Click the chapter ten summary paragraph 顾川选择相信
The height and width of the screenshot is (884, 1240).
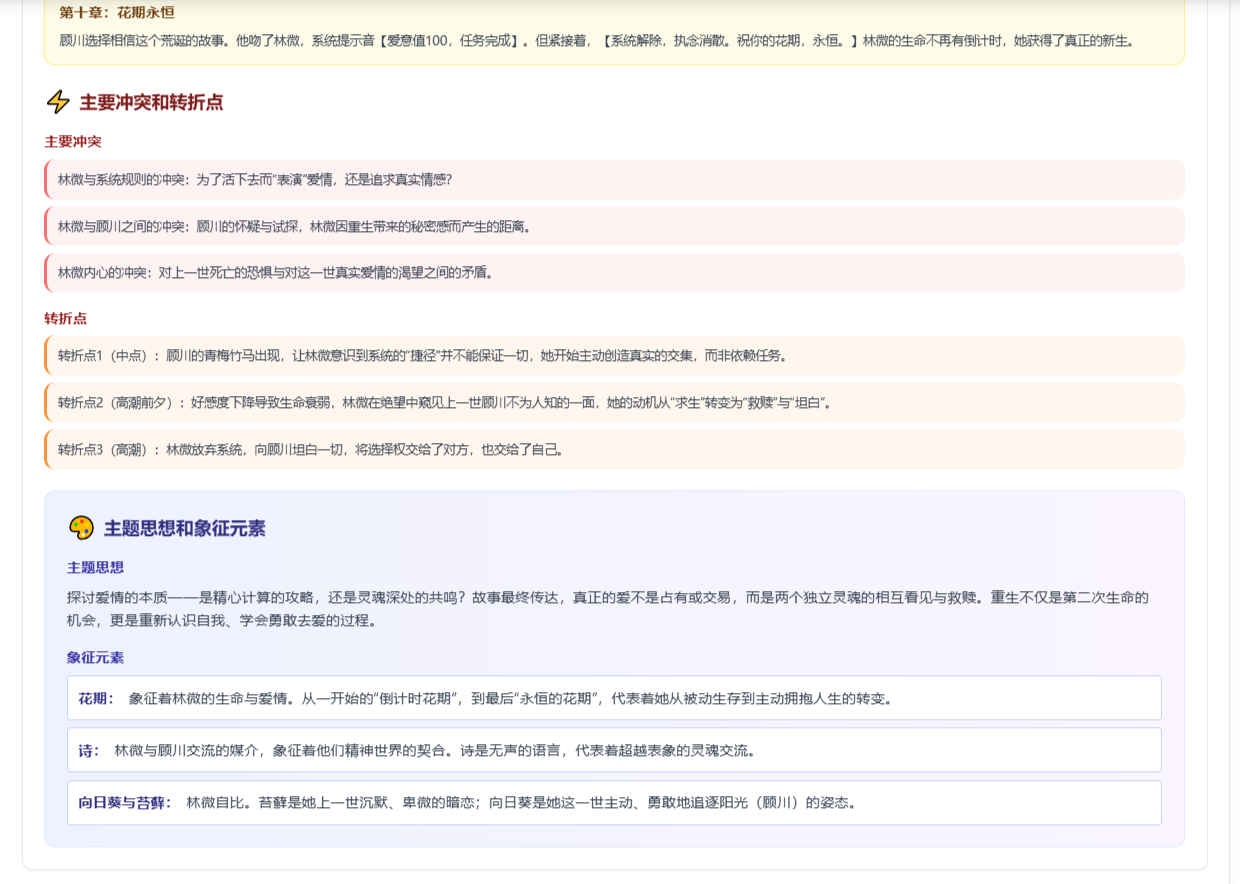pos(597,41)
